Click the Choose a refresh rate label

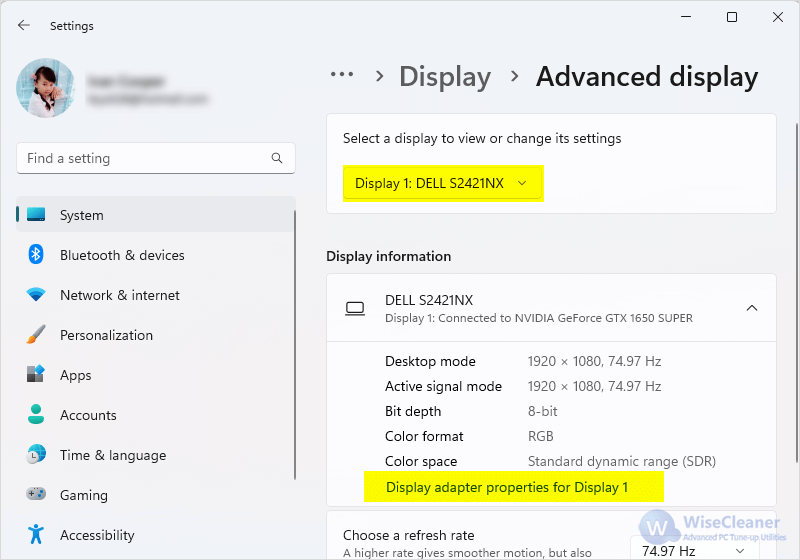pyautogui.click(x=408, y=535)
